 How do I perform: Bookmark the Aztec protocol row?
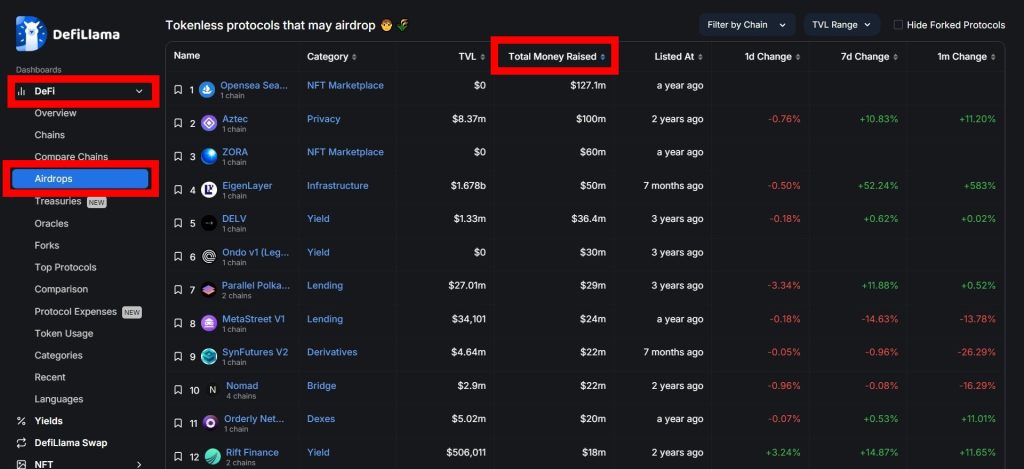pyautogui.click(x=178, y=123)
